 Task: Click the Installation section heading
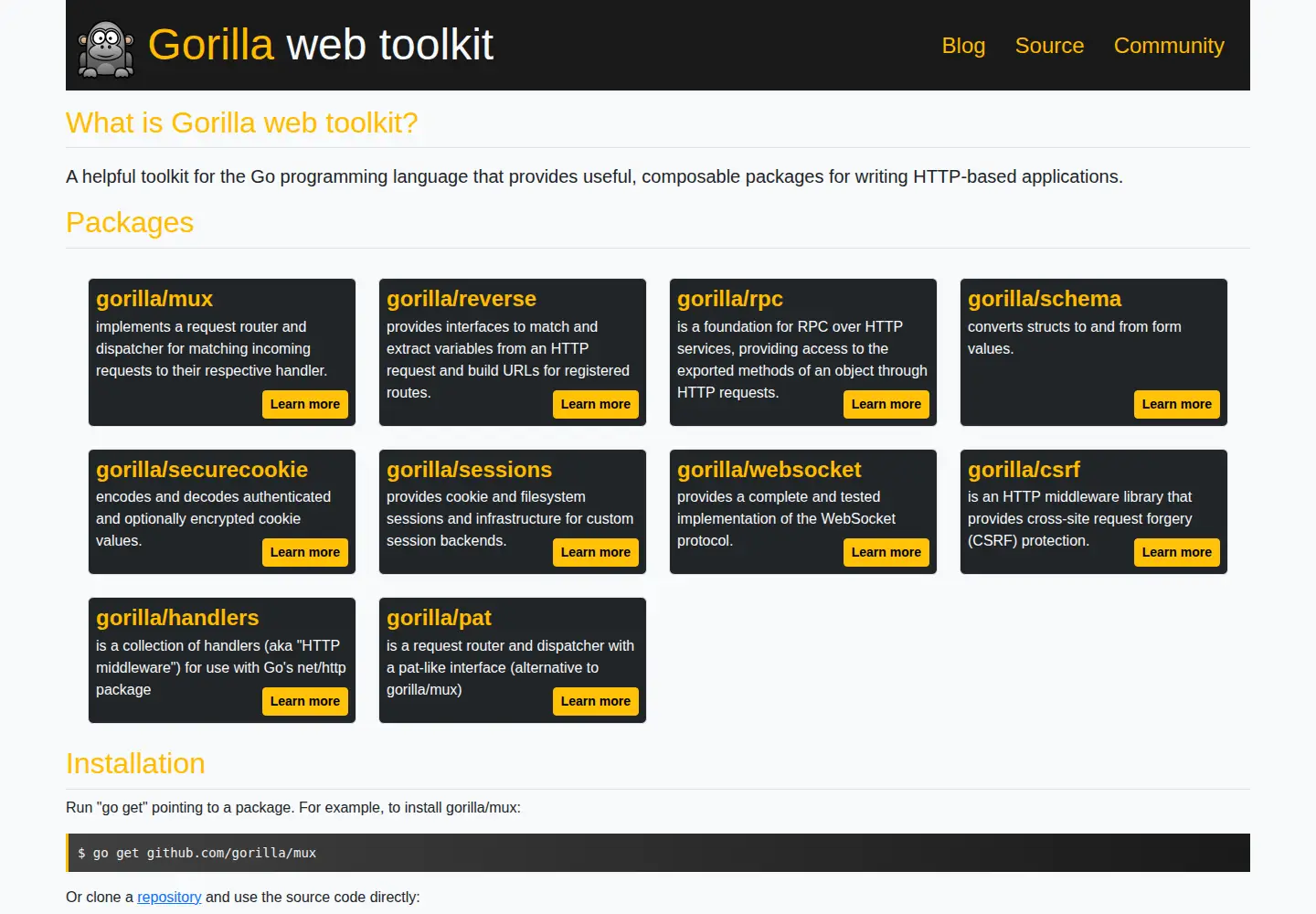[x=135, y=763]
